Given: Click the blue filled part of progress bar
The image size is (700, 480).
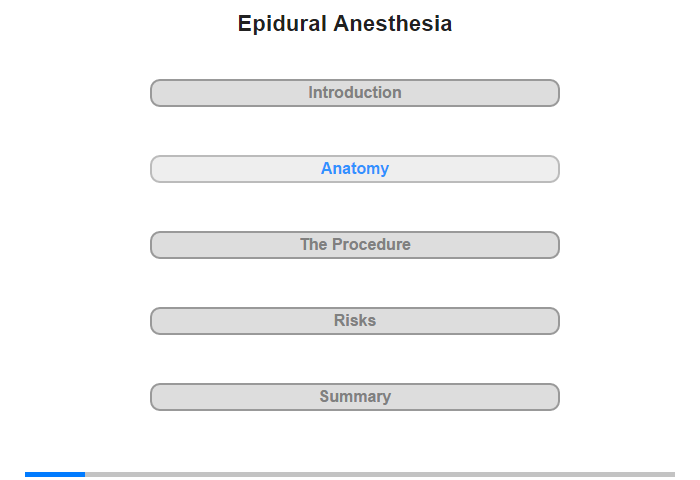Looking at the screenshot, I should (55, 474).
